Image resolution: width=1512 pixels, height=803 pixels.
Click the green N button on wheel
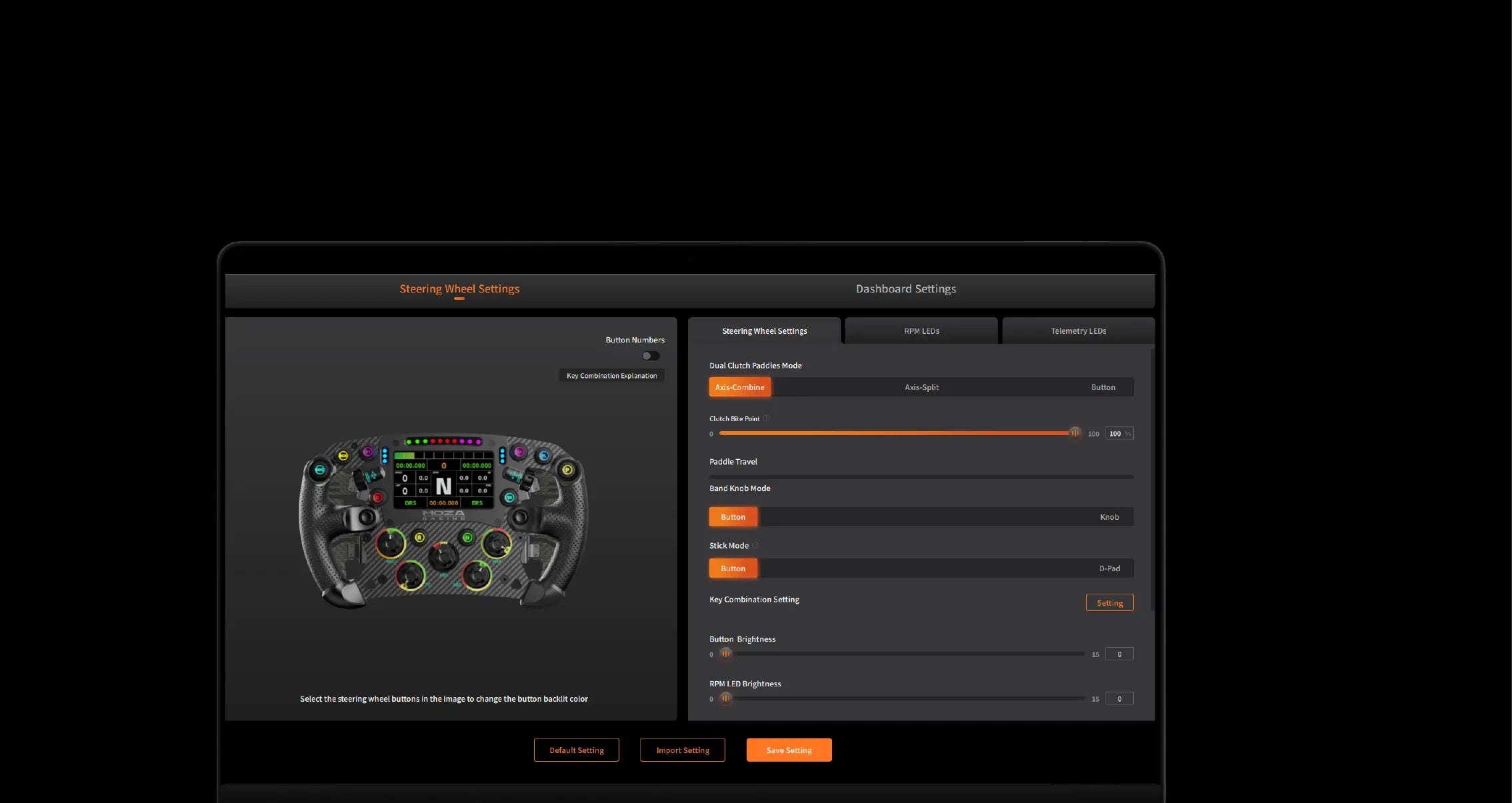click(467, 537)
